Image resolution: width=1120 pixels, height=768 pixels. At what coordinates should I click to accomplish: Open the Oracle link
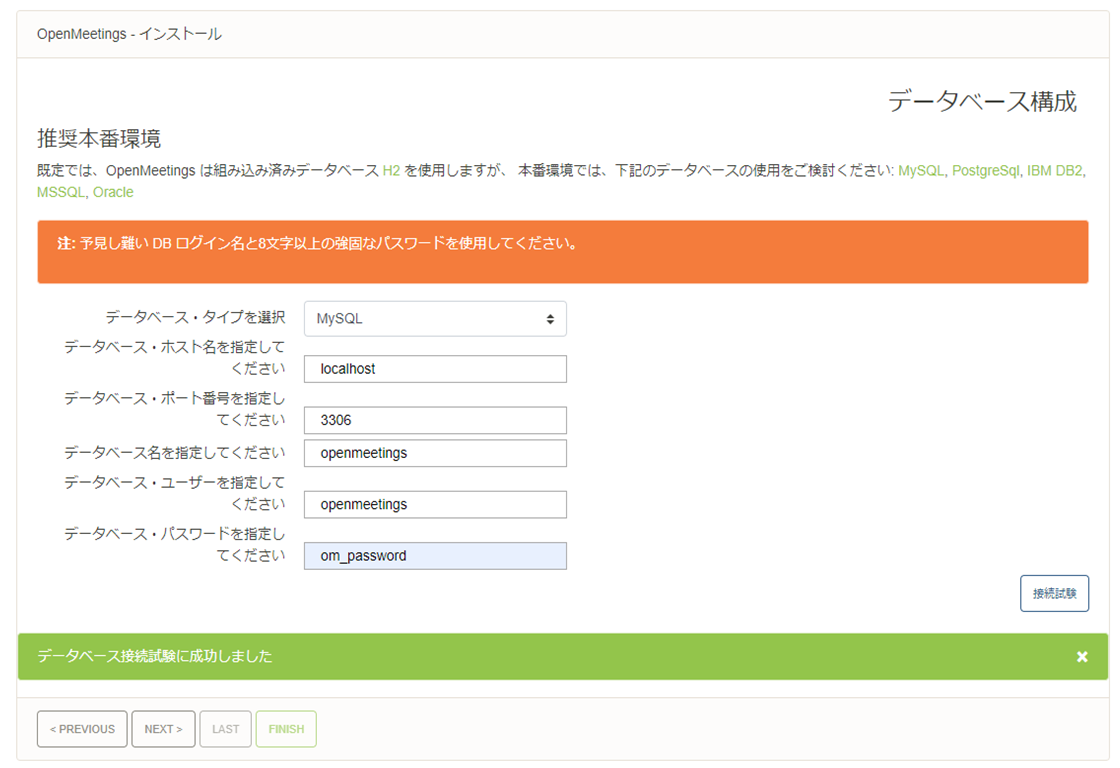pos(113,192)
